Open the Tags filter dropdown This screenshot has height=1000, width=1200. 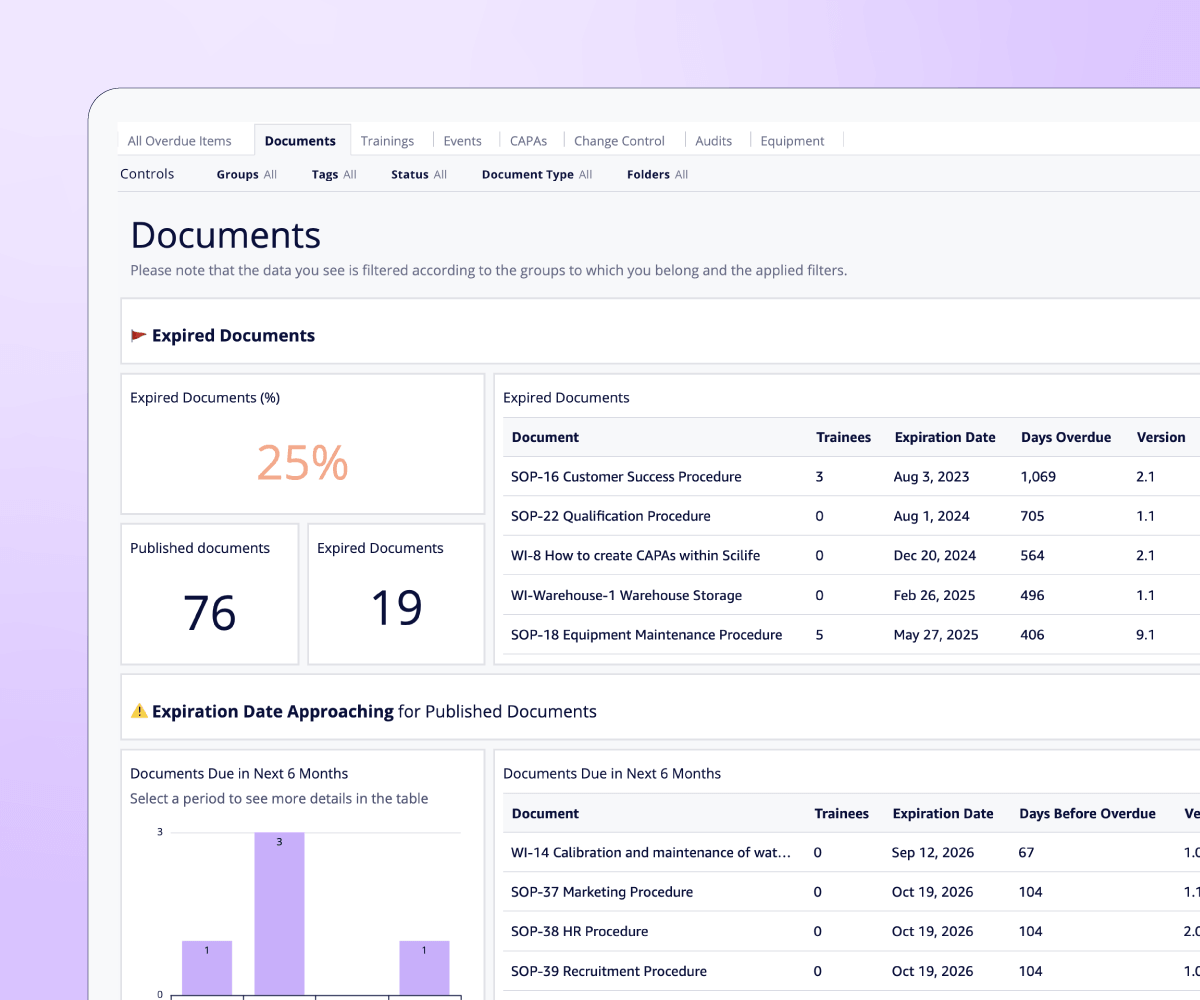click(x=334, y=174)
